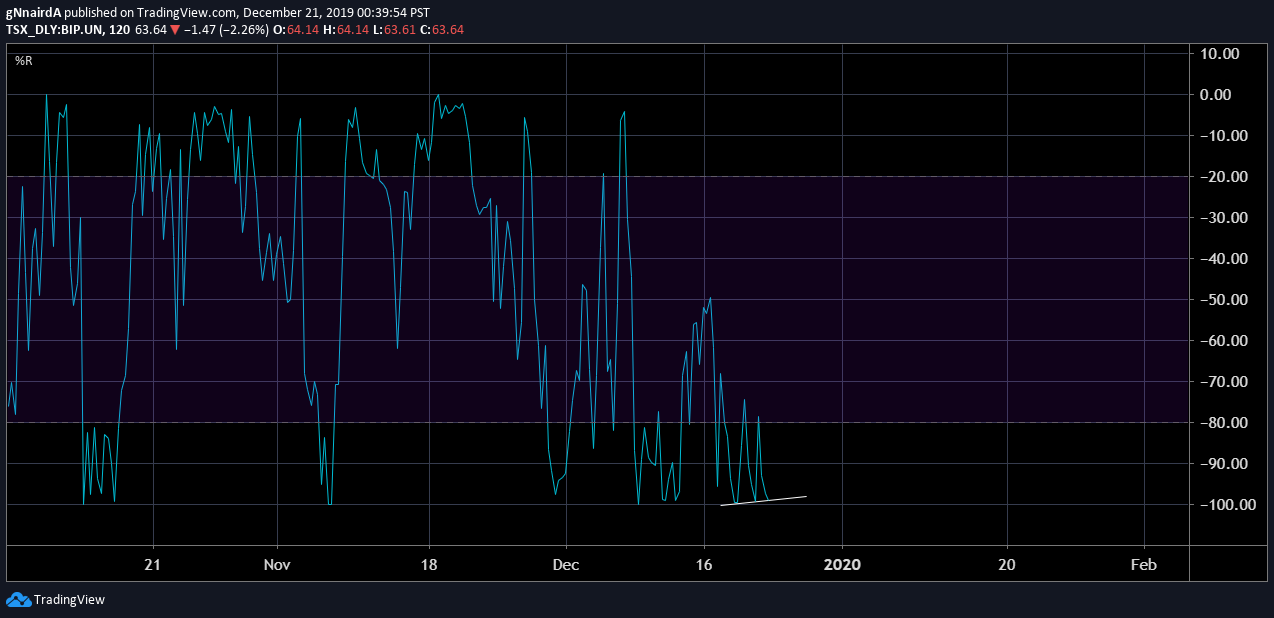Click the 10.00 price axis label

pyautogui.click(x=1219, y=53)
